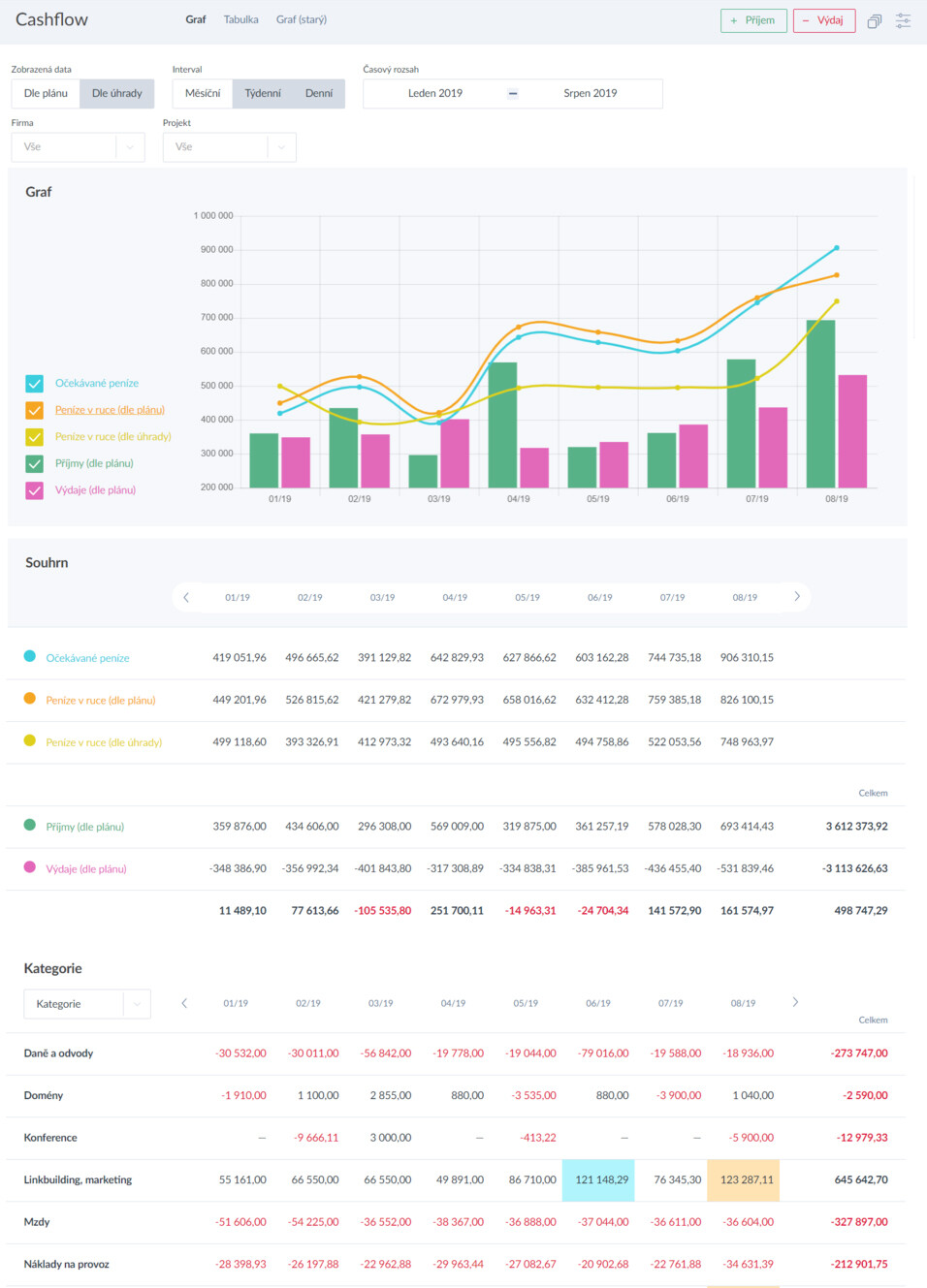Click the dash between date range fields

click(x=513, y=94)
